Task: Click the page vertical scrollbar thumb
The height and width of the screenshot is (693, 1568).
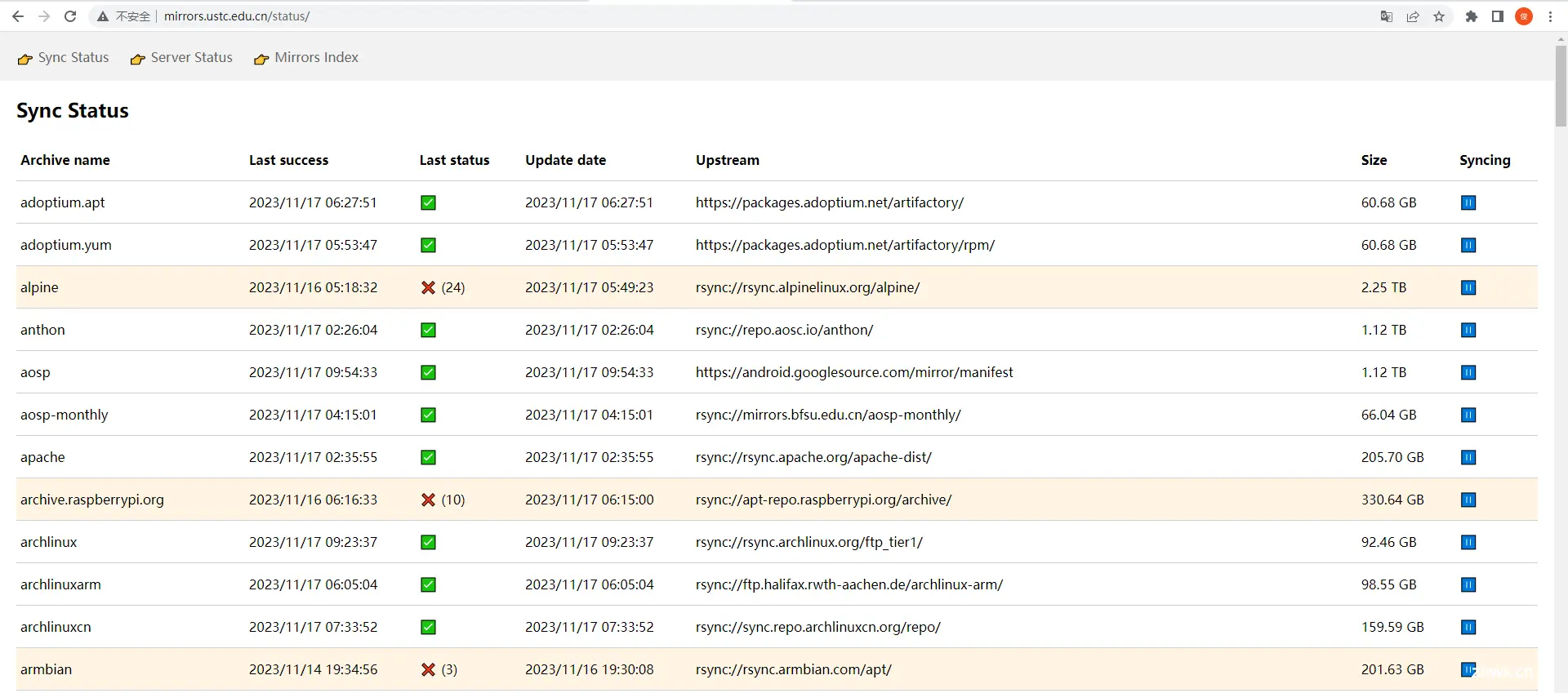Action: click(x=1561, y=86)
